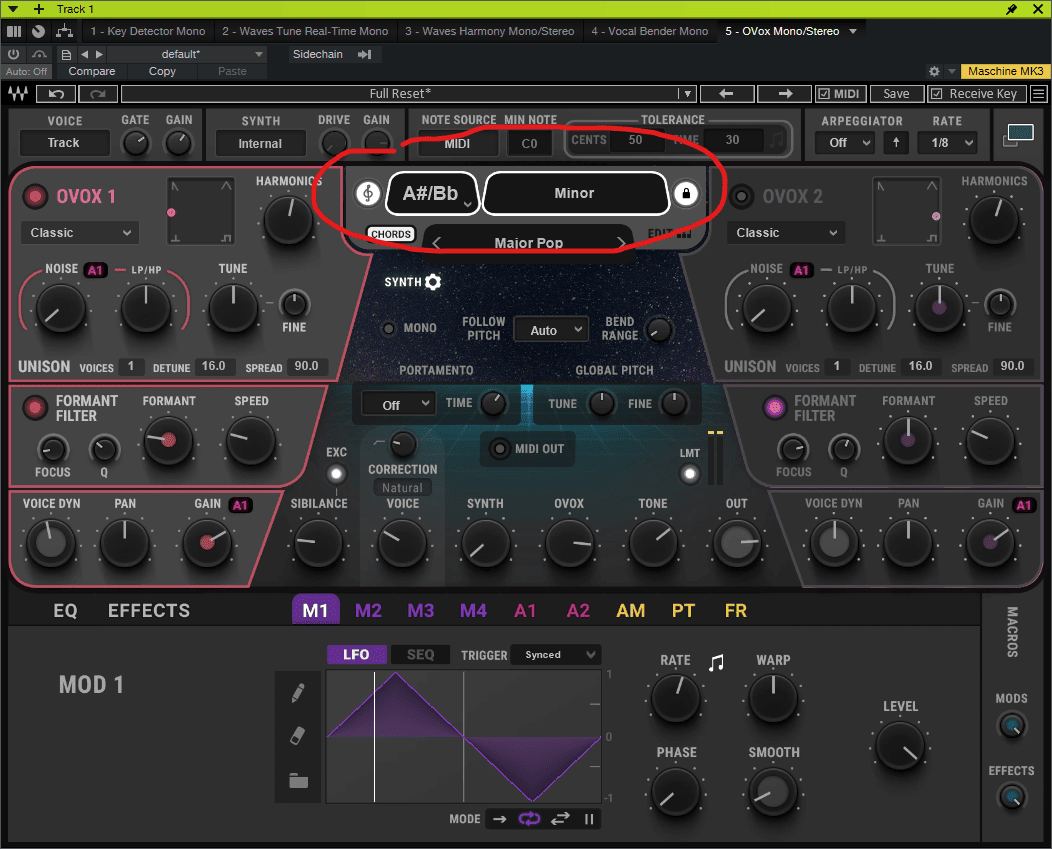Open the plugin hamburger menu
This screenshot has width=1052, height=849.
point(1039,94)
